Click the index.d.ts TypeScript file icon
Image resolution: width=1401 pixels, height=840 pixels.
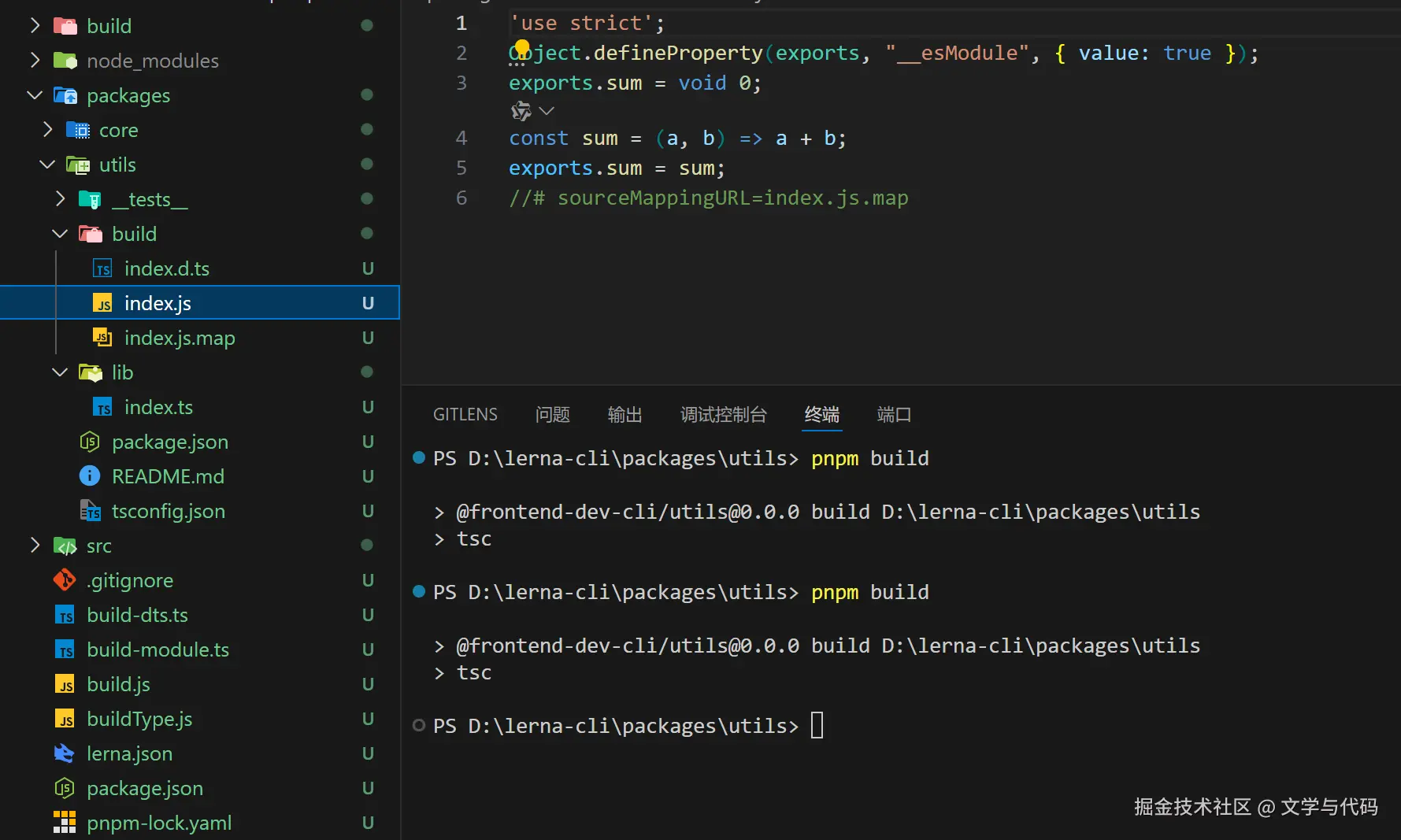click(x=102, y=268)
